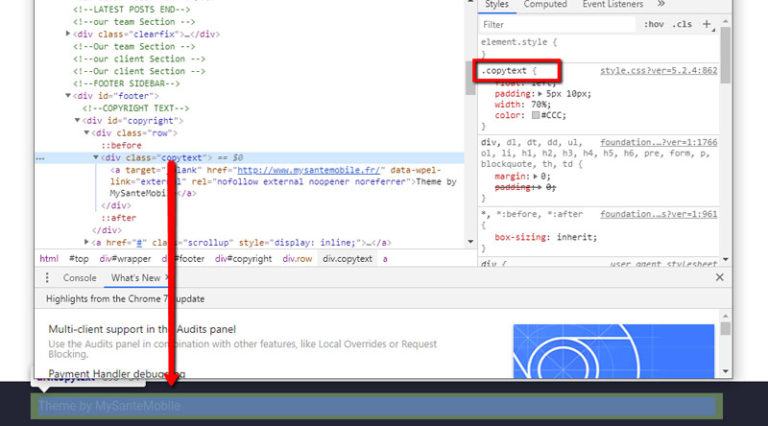Open the drawer three-dot menu beside Console
768x426 pixels.
click(x=47, y=277)
